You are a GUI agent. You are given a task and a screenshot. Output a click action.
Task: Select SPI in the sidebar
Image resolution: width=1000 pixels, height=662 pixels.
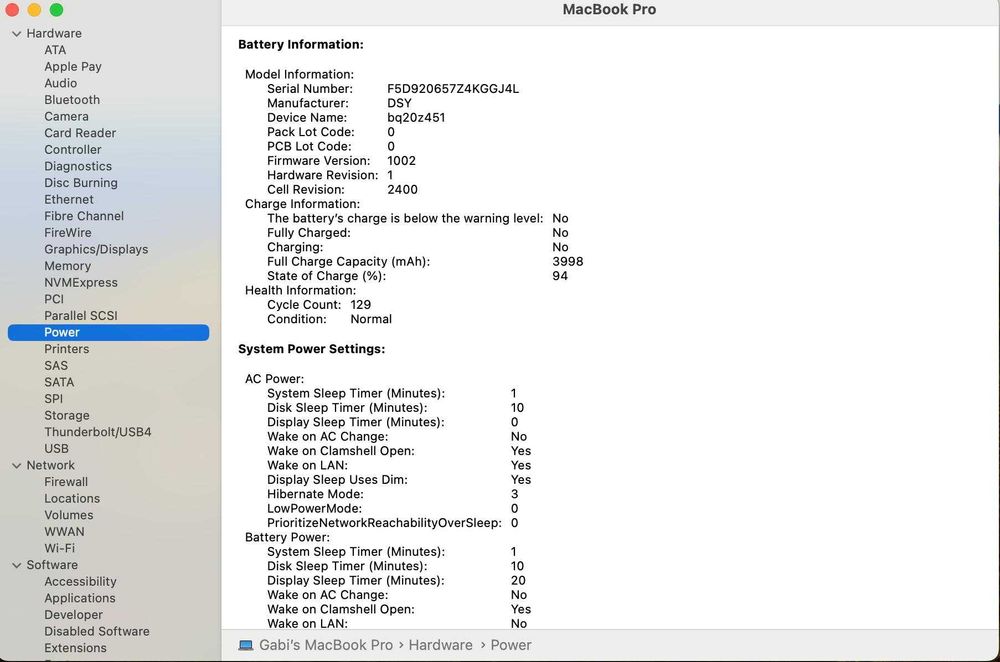(x=54, y=399)
